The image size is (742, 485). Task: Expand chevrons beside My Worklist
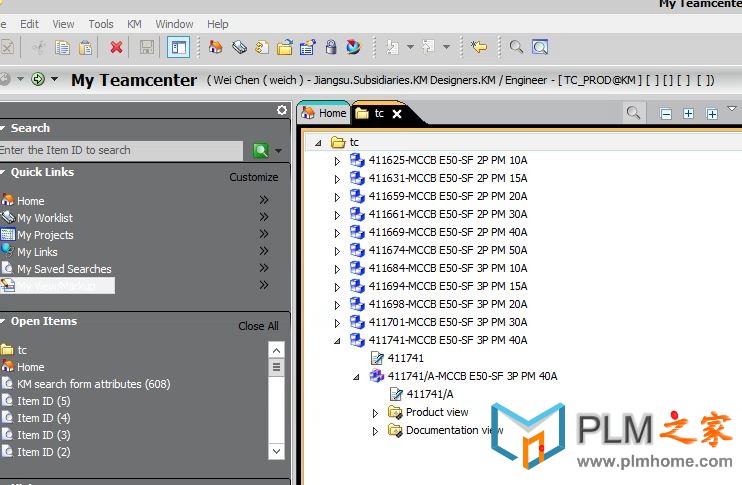264,217
